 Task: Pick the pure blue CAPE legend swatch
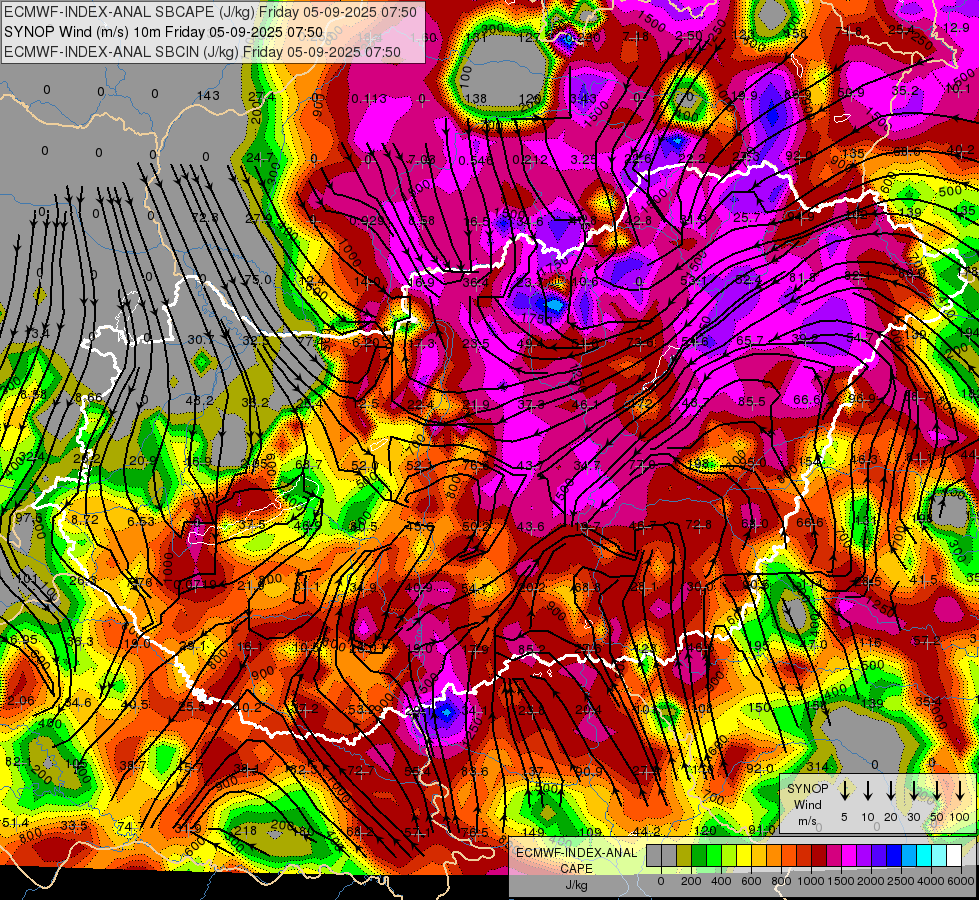point(893,856)
